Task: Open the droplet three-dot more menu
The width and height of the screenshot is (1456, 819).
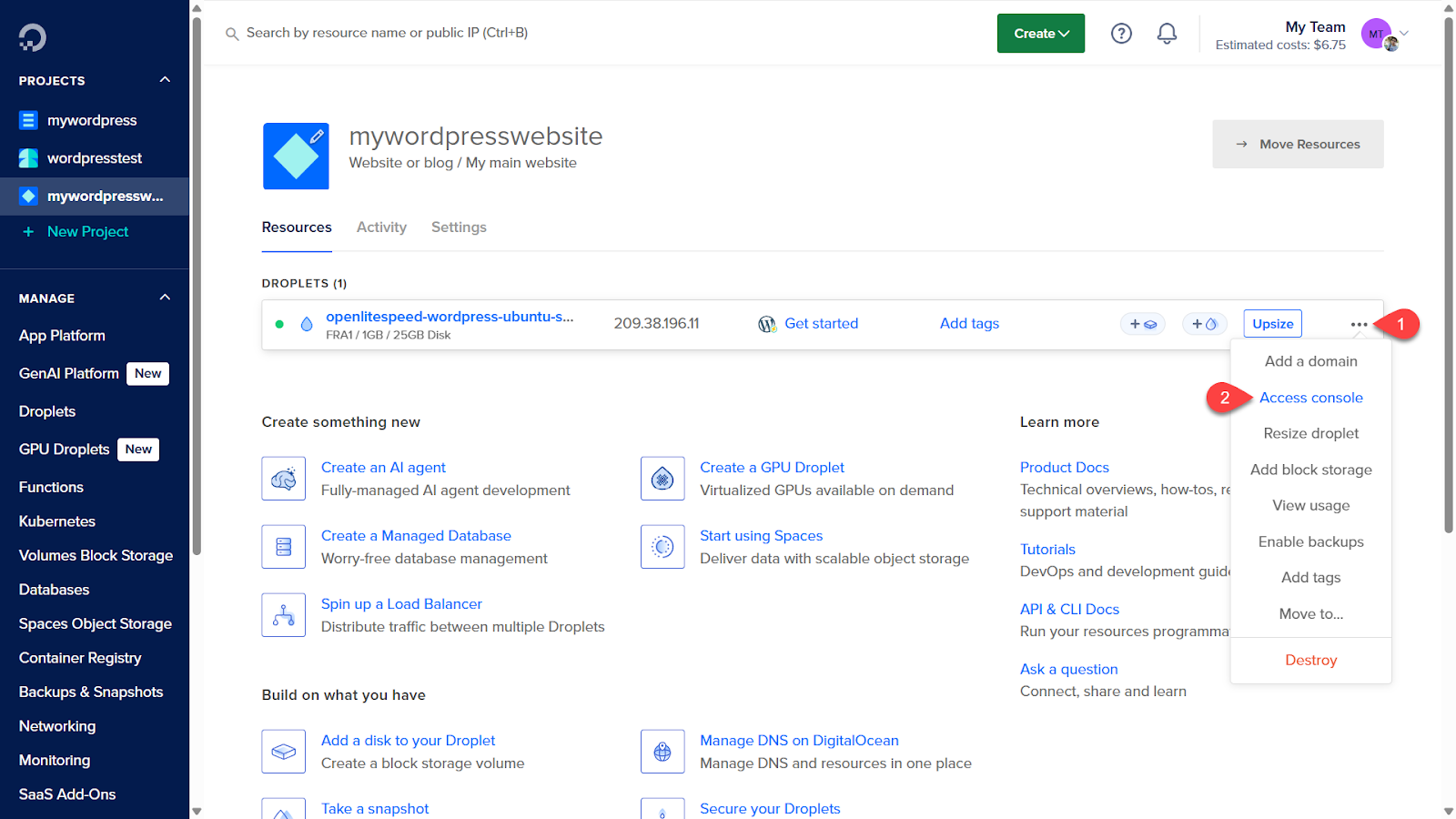Action: tap(1359, 324)
